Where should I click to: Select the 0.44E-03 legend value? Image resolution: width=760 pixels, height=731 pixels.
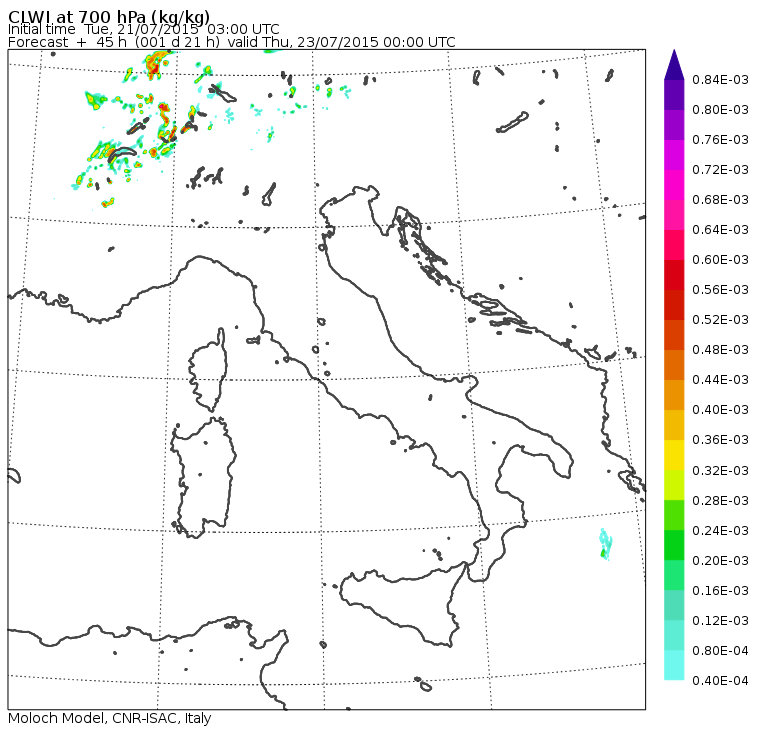point(720,380)
